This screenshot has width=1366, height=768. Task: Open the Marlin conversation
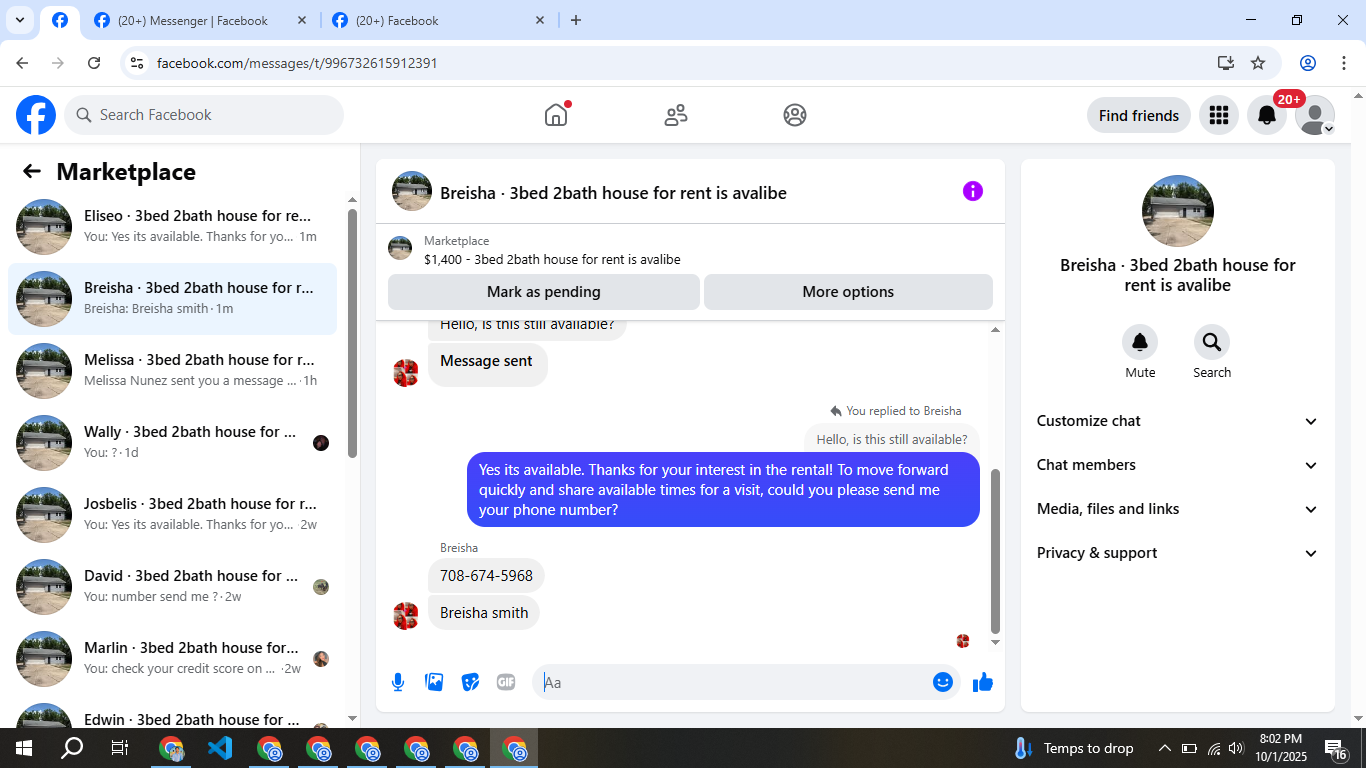tap(172, 659)
